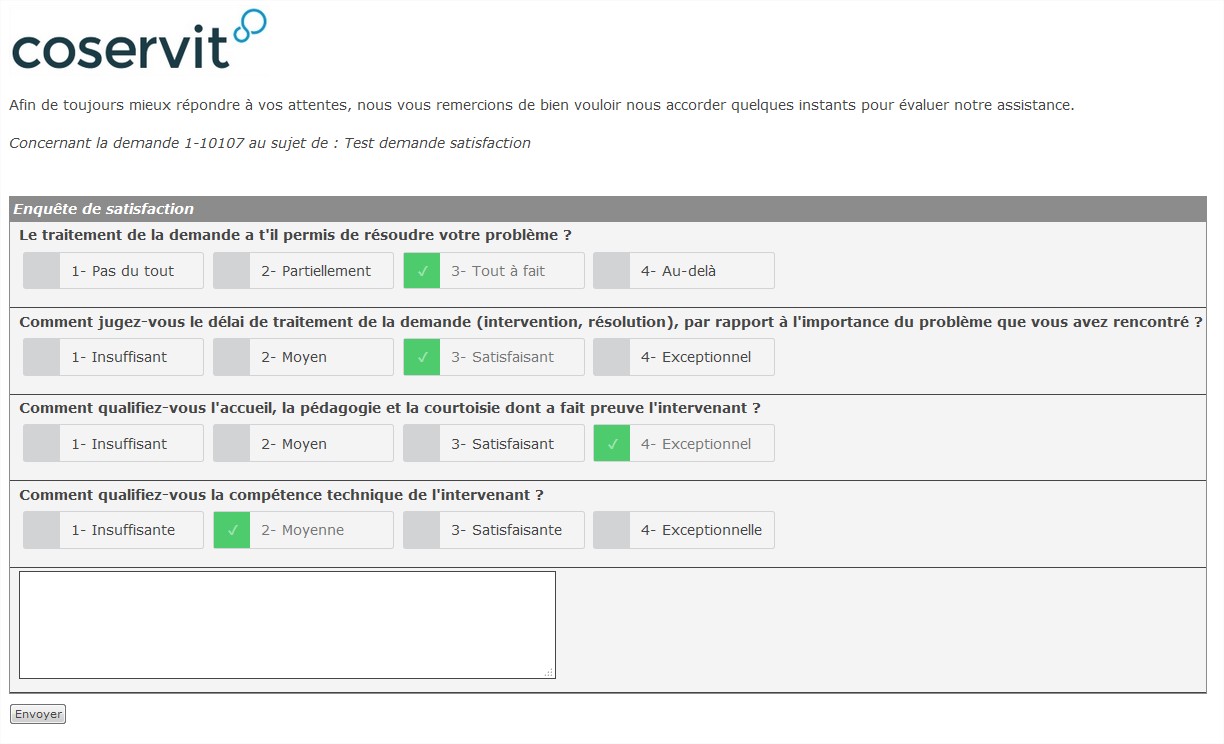
Task: Select '4- Exceptionnelle' technical competence
Action: click(683, 530)
